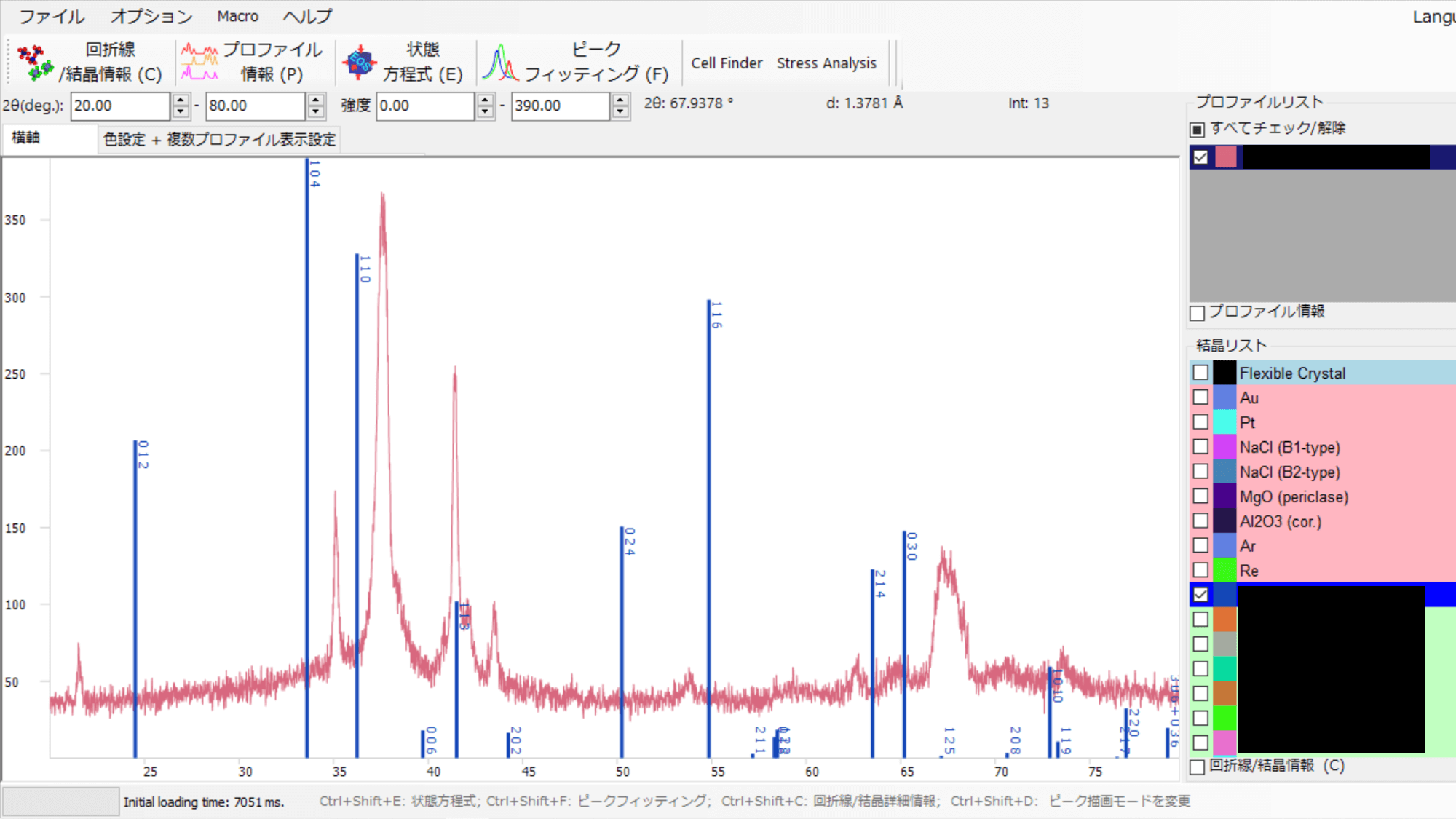The height and width of the screenshot is (819, 1456).
Task: Click the 1 1 6 diffraction peak marker
Action: [708, 529]
